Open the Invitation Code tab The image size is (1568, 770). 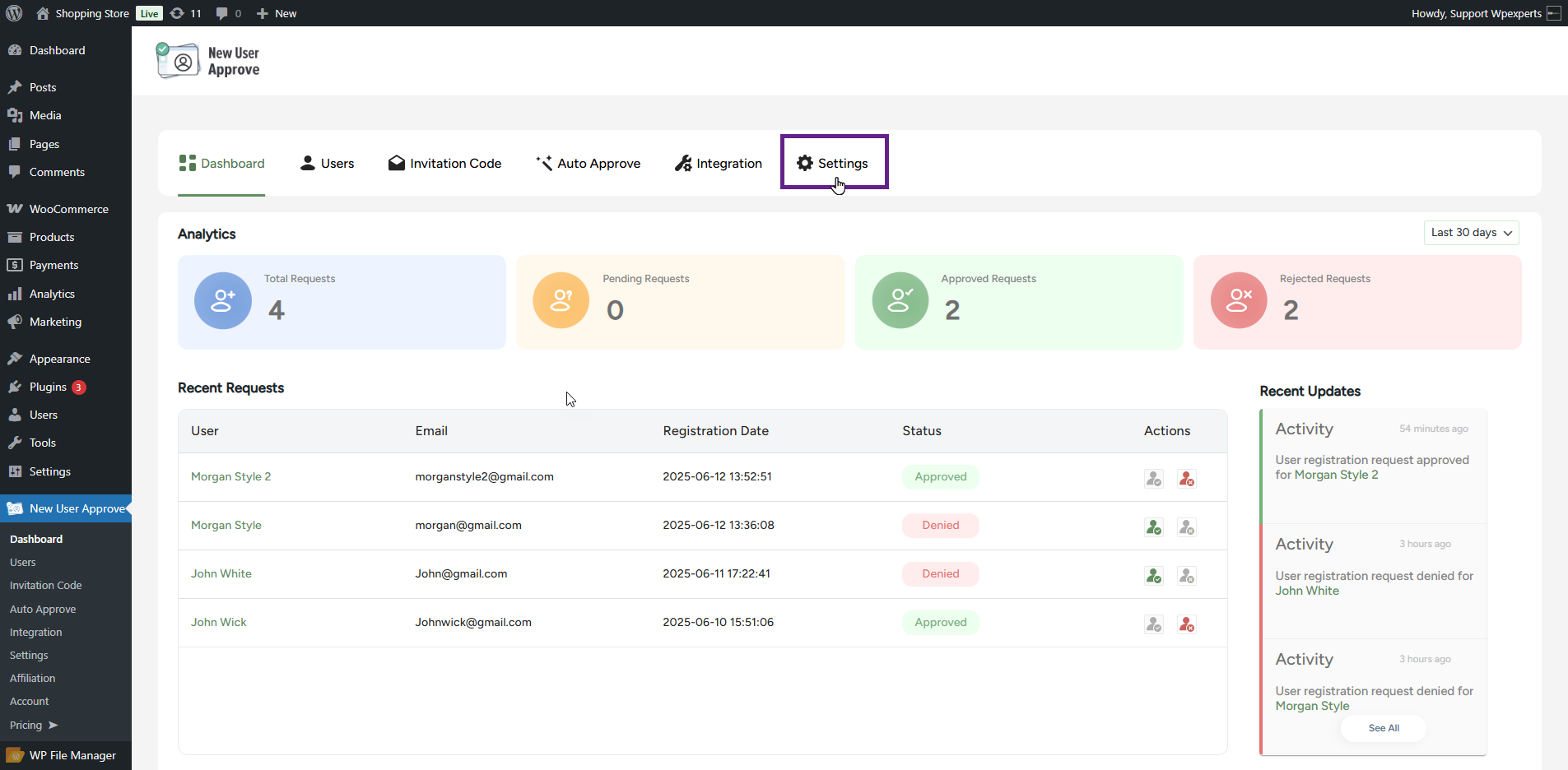[x=444, y=163]
